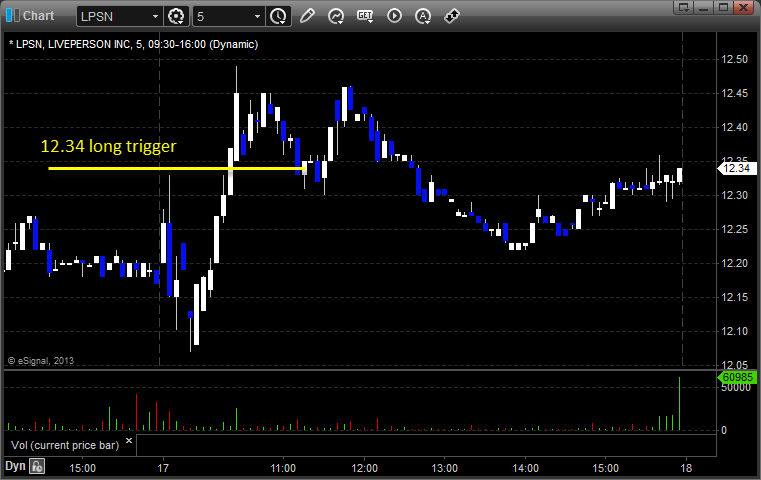Viewport: 761px width, 480px height.
Task: Expand the interval 5 dropdown
Action: tap(258, 17)
